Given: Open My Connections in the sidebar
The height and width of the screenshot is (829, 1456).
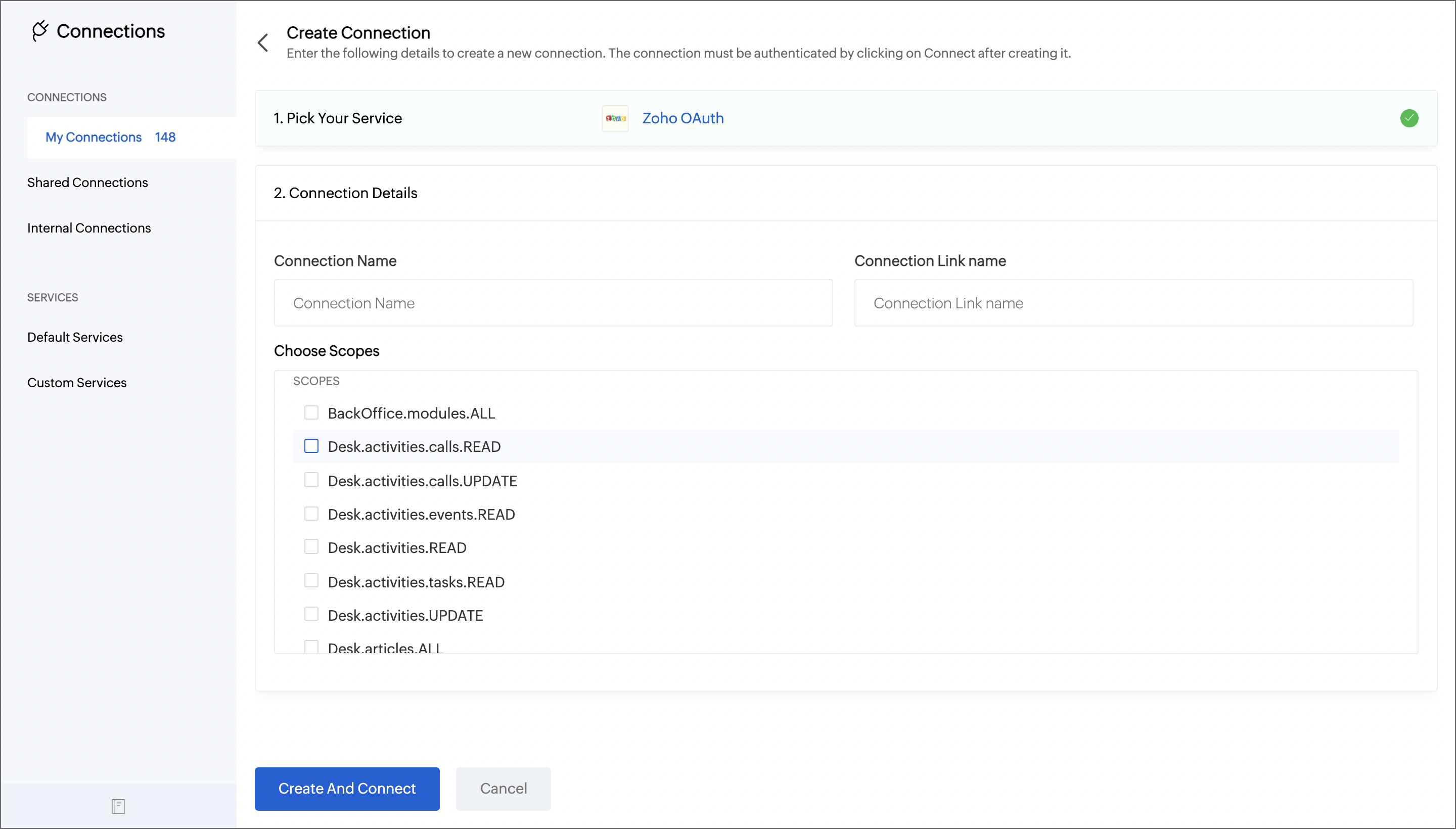Looking at the screenshot, I should [x=131, y=137].
